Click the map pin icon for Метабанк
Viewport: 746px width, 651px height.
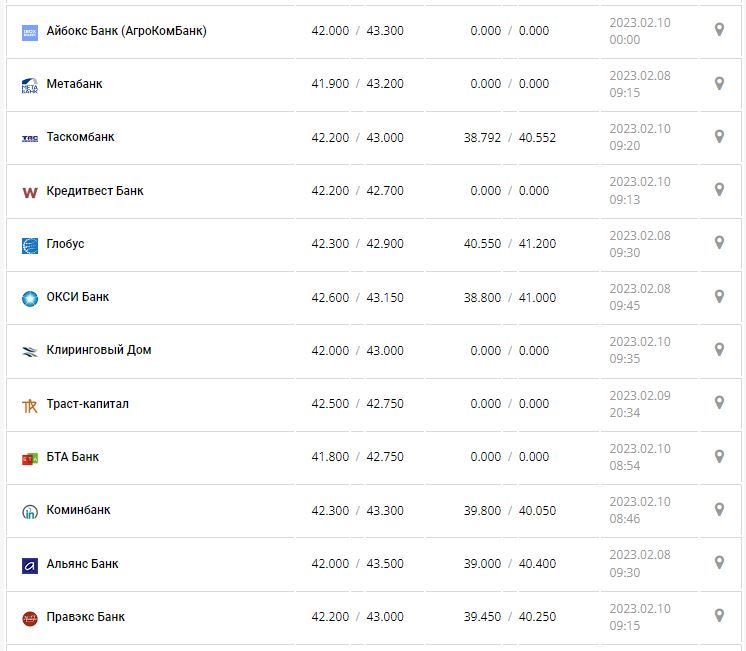coord(719,84)
